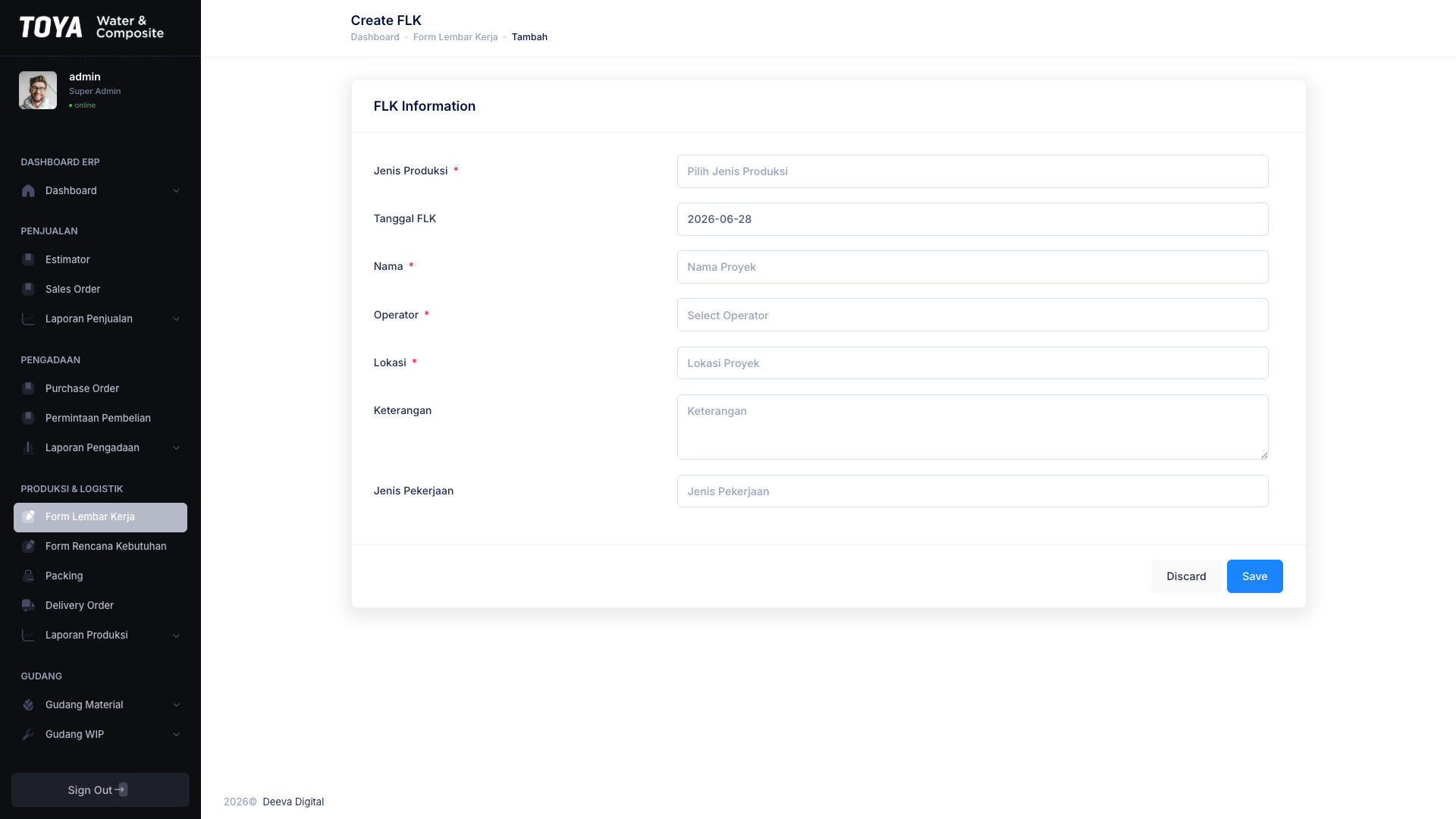The height and width of the screenshot is (819, 1456).
Task: Click the Delivery Order truck icon
Action: click(28, 605)
